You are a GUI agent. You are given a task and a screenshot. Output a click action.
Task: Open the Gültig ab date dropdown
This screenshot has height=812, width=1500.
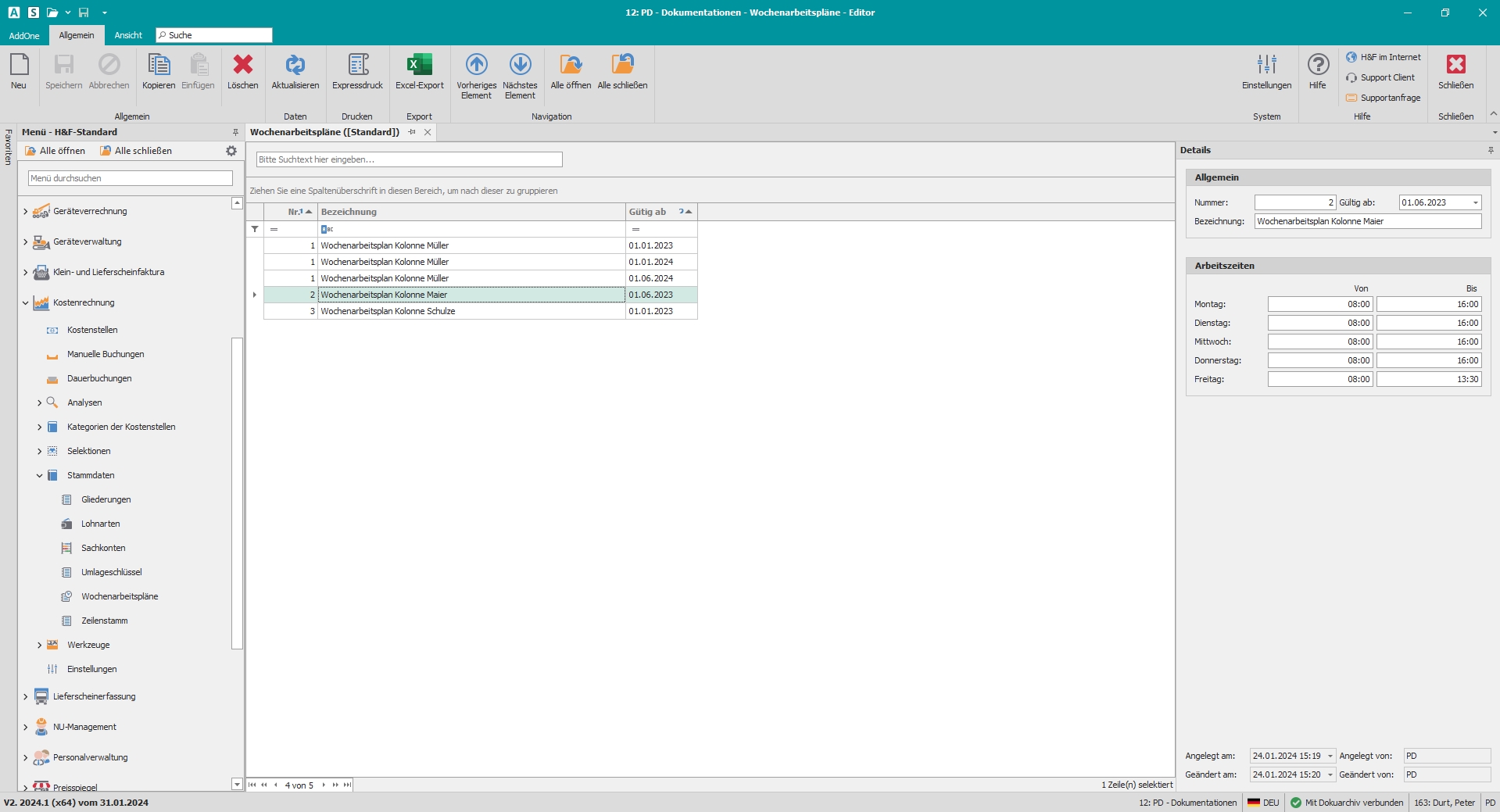1475,202
